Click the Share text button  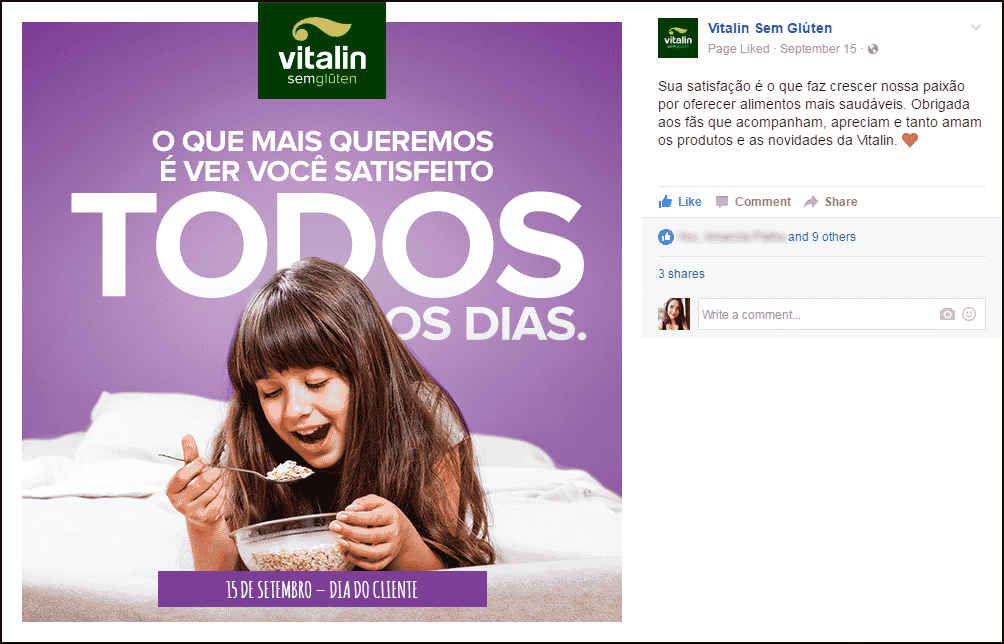tap(841, 202)
